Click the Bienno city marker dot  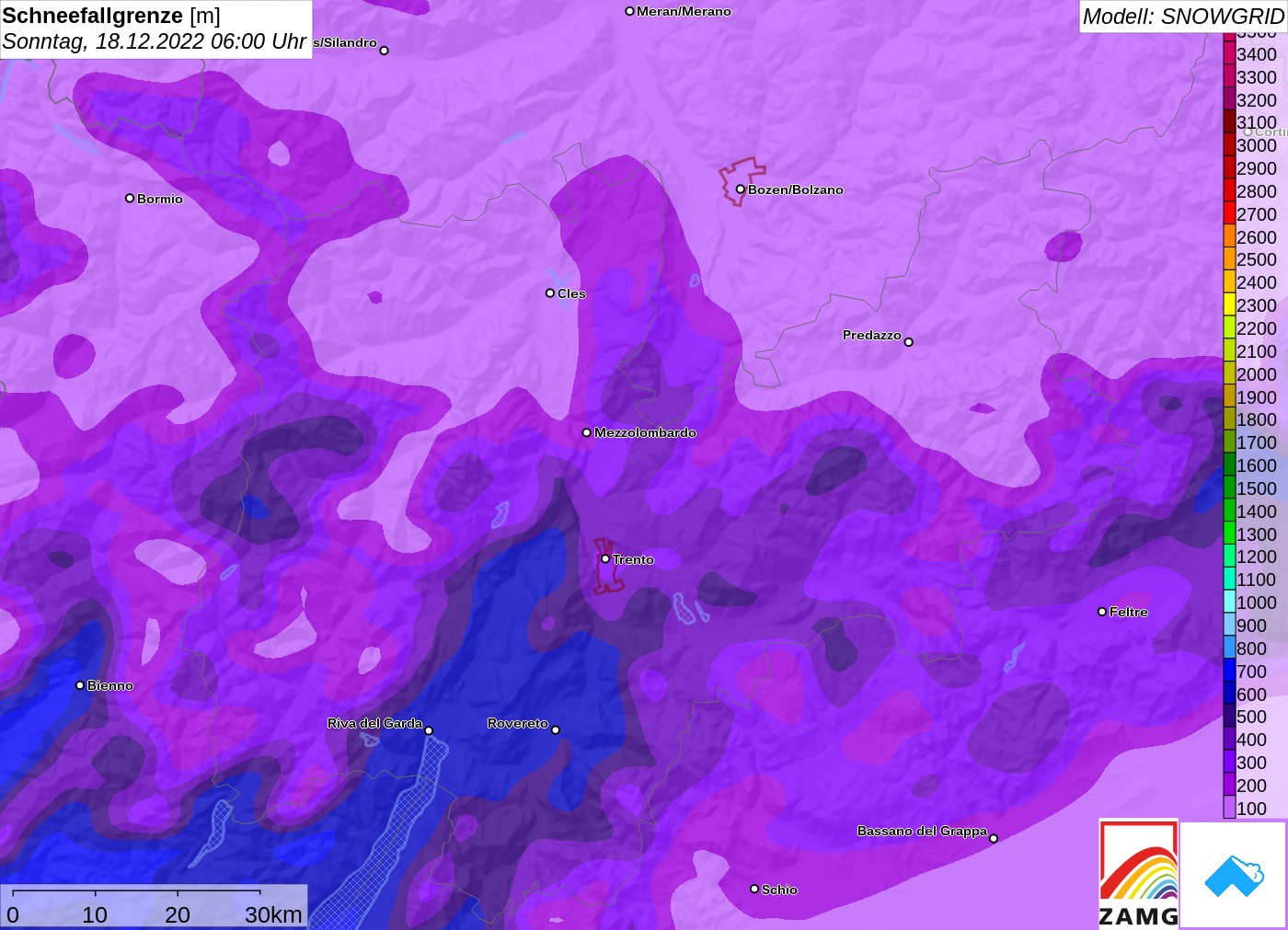[80, 685]
